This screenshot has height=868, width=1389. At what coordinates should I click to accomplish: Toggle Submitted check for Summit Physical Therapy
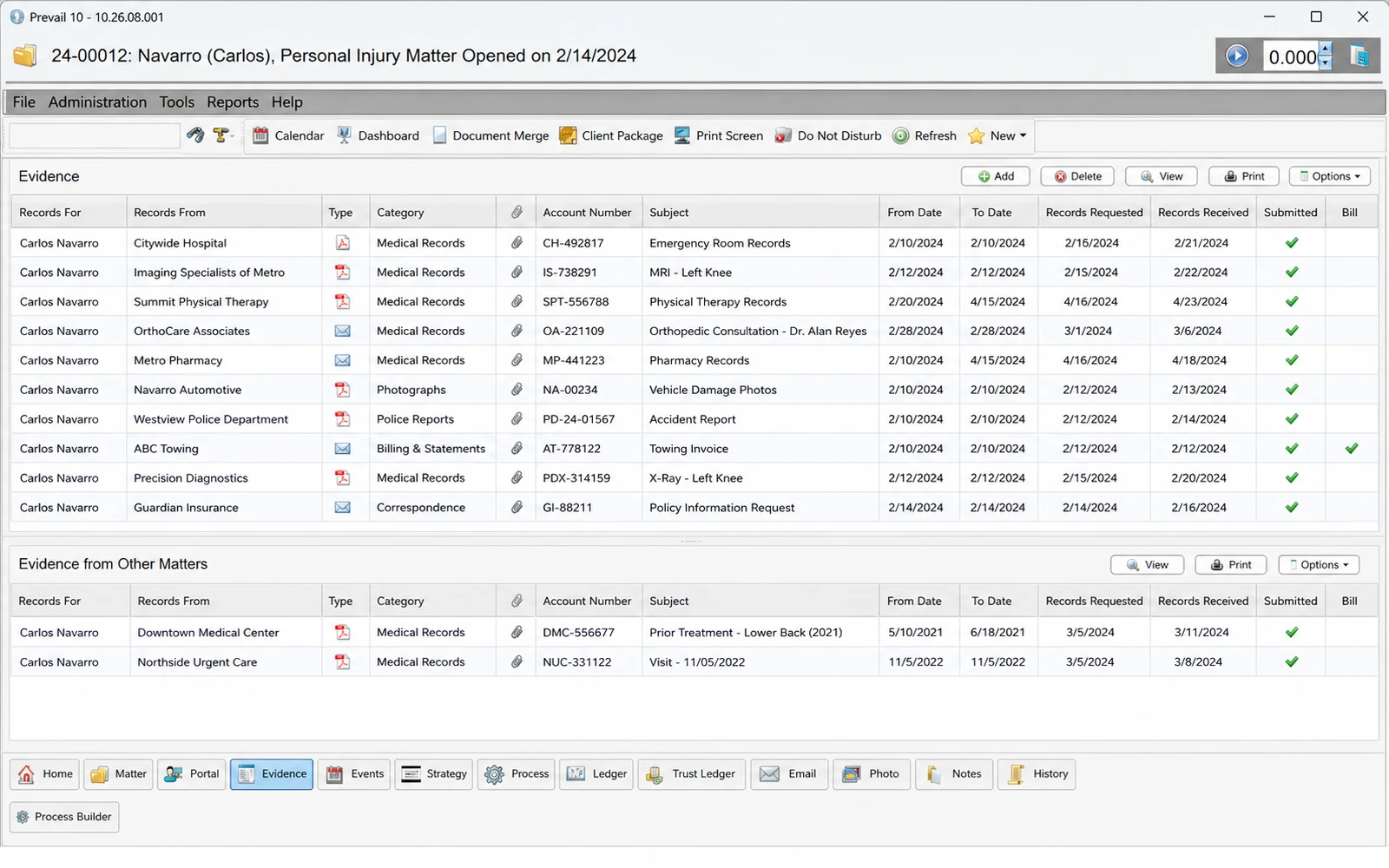(x=1292, y=302)
